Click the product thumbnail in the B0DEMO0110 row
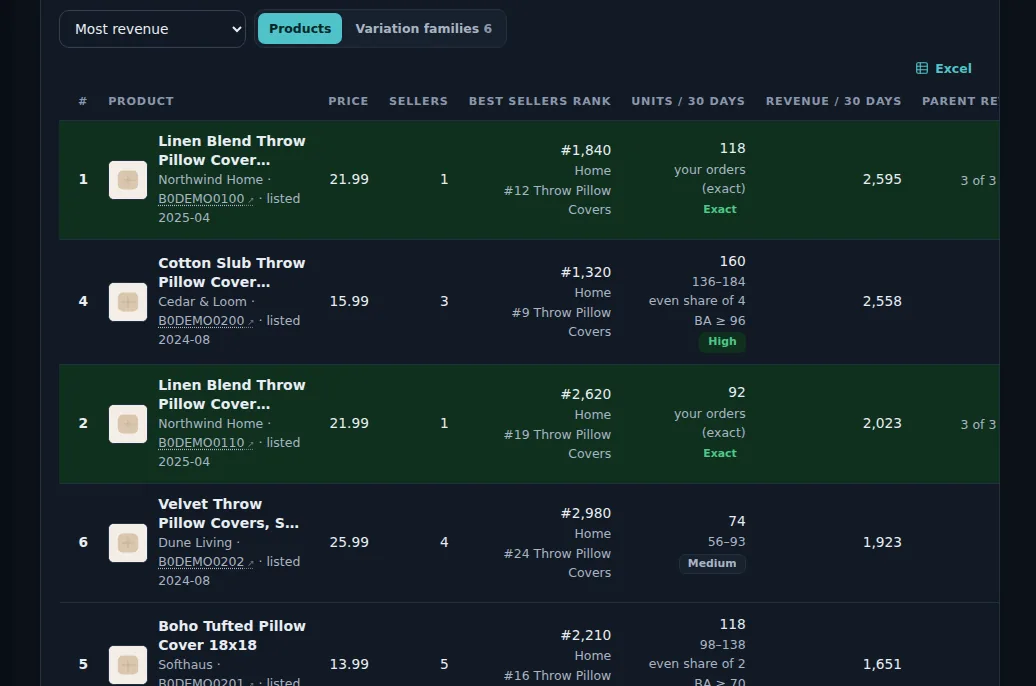1036x686 pixels. point(128,424)
